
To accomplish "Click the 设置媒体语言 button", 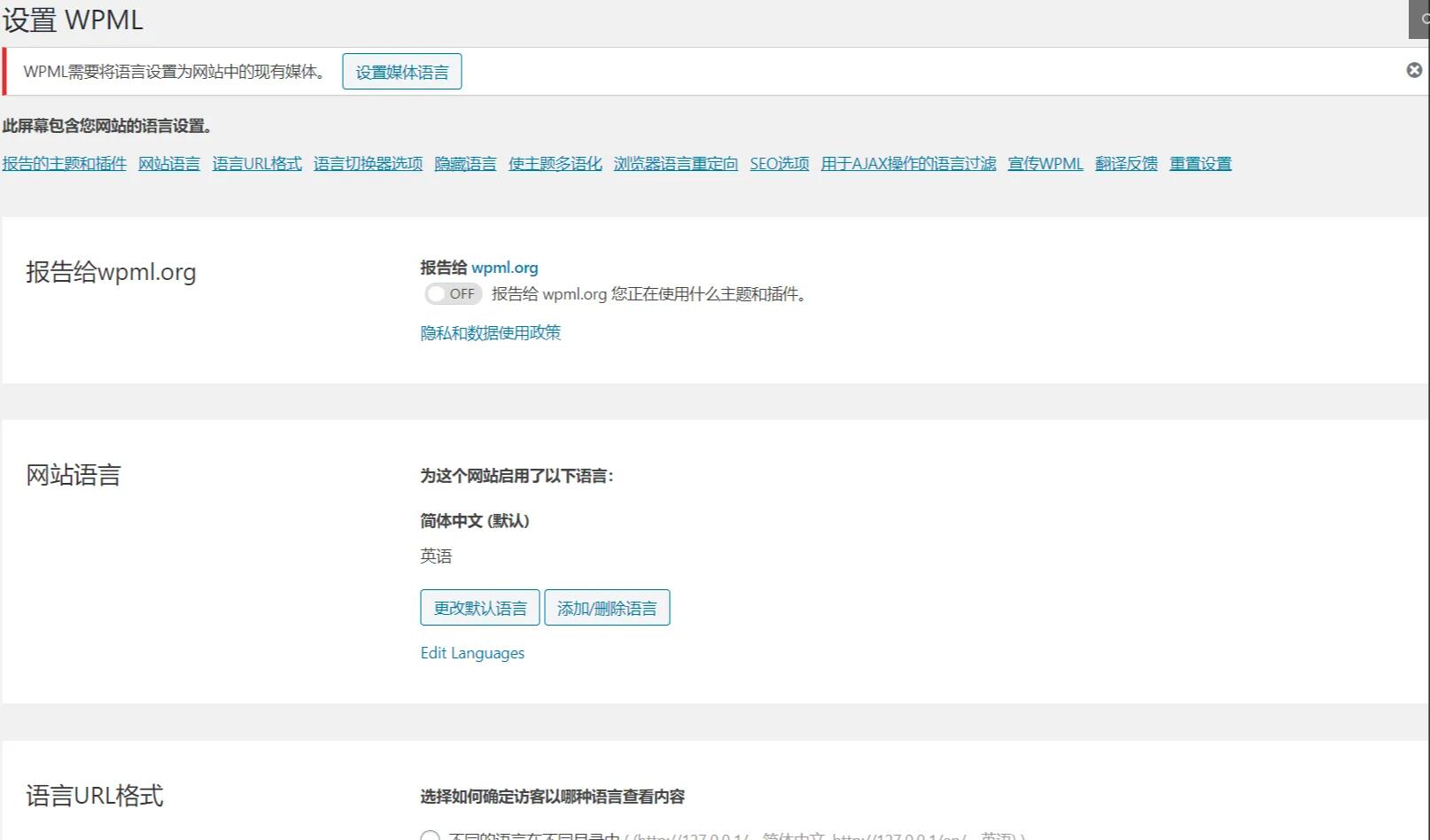I will click(402, 72).
